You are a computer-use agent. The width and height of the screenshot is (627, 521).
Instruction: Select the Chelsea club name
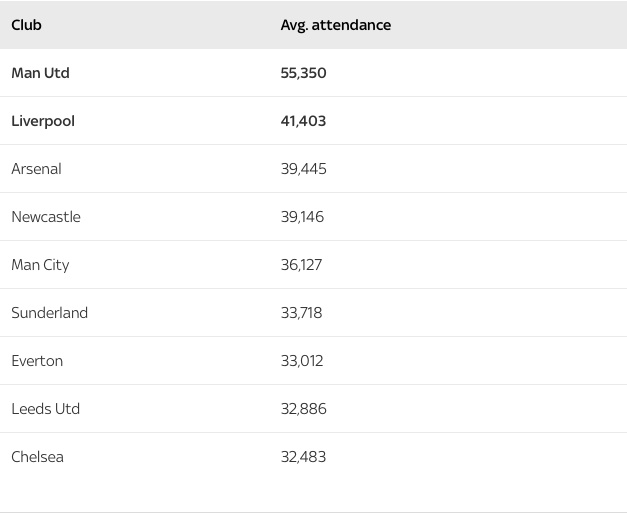point(37,457)
